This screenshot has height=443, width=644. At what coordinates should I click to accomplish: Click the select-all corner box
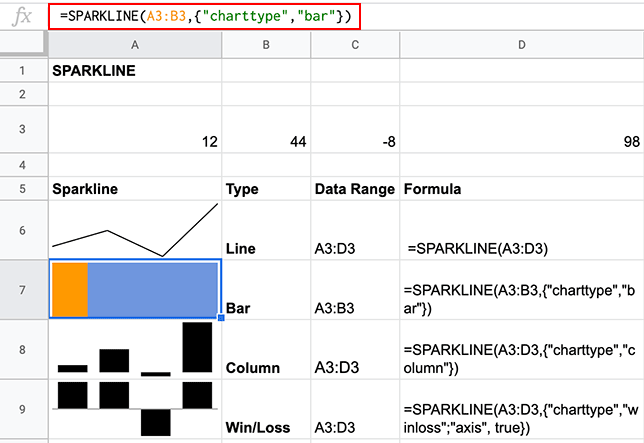pos(23,43)
